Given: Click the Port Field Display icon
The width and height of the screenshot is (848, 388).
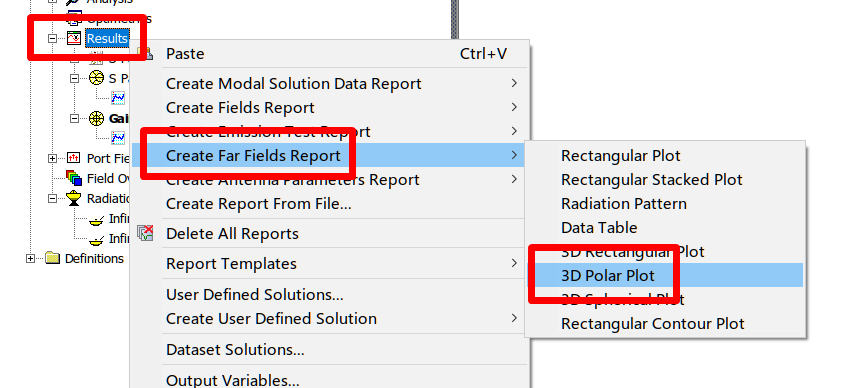Looking at the screenshot, I should tap(74, 158).
